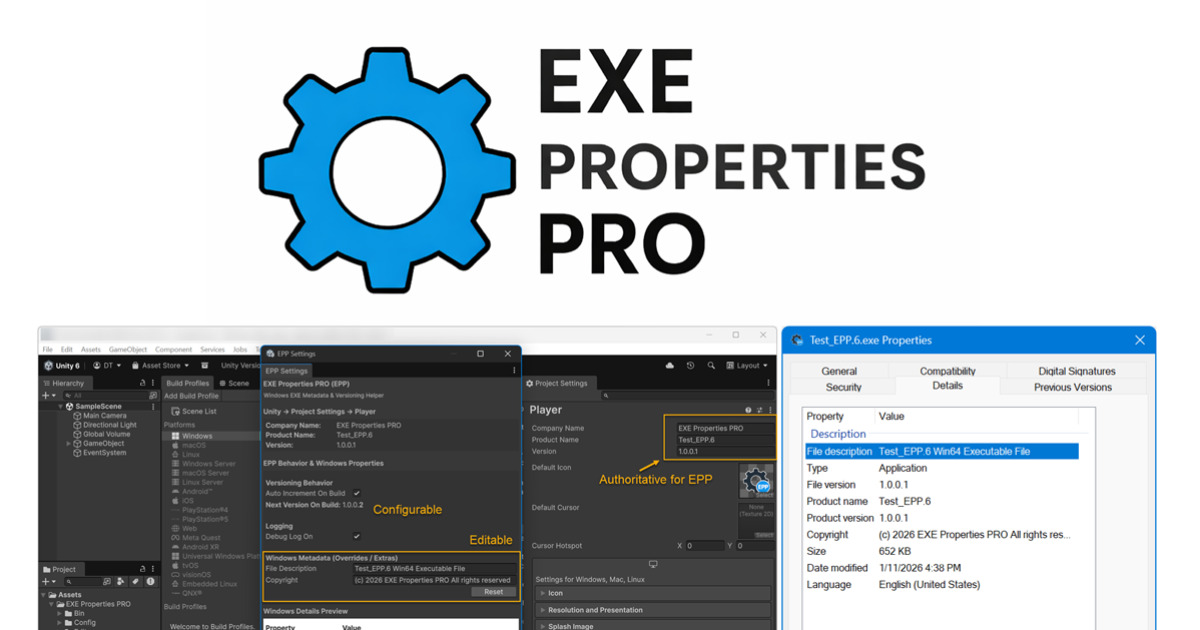Open the Security tab in Properties dialog

click(x=843, y=386)
